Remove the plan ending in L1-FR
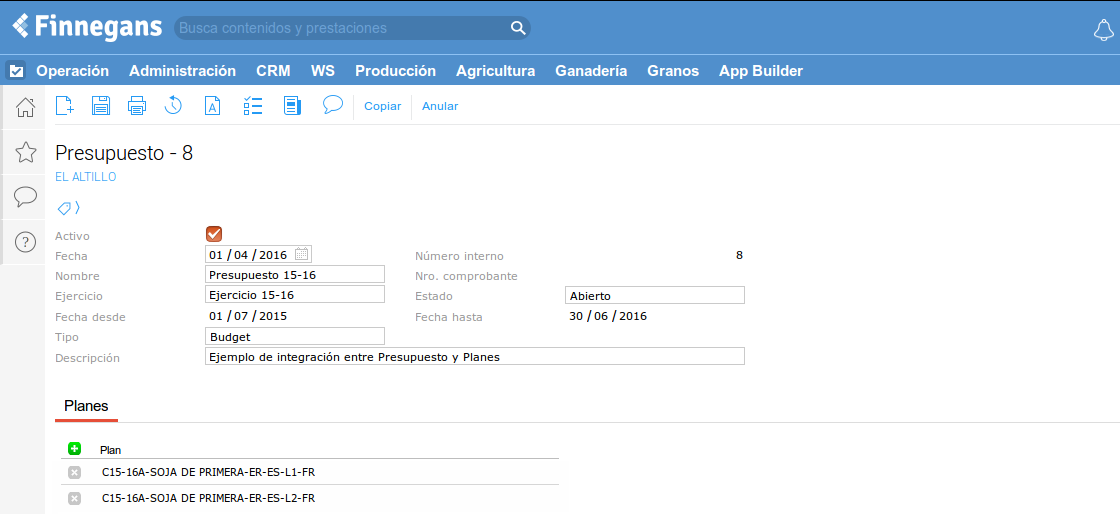 (74, 473)
